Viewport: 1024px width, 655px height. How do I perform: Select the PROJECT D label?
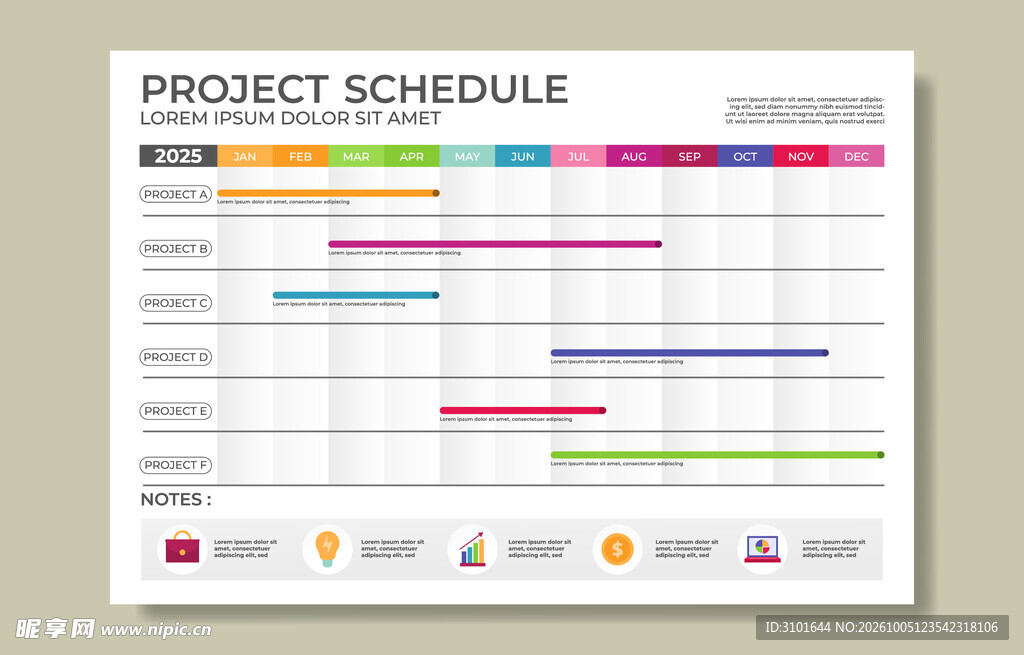pyautogui.click(x=176, y=357)
